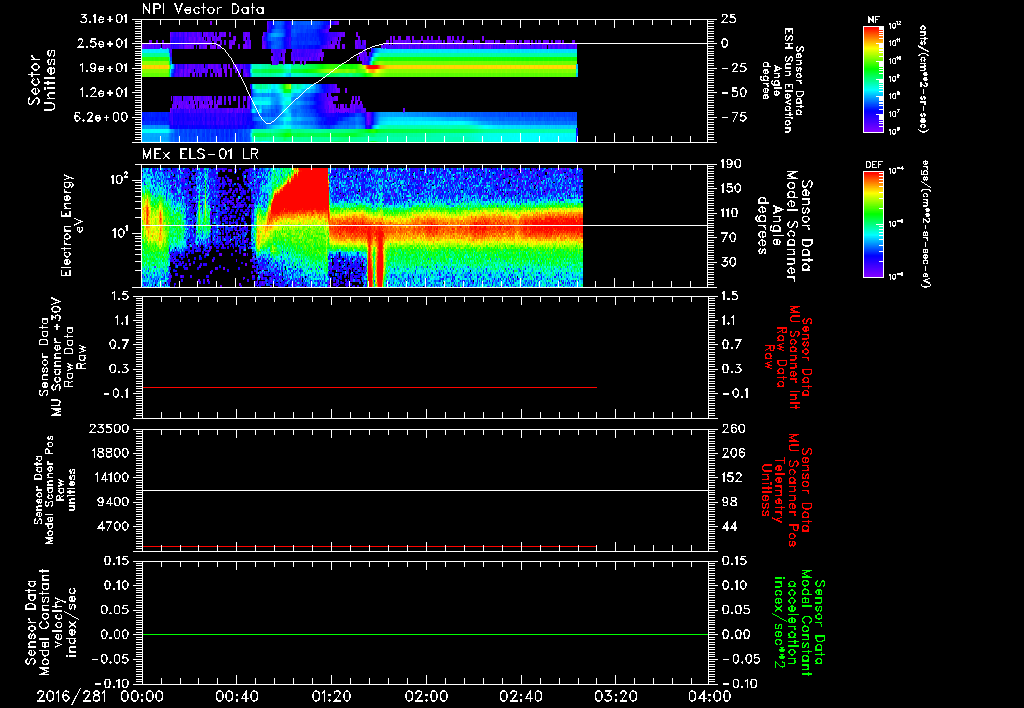This screenshot has height=708, width=1024.
Task: Click the DEF color scale bar
Action: 873,224
